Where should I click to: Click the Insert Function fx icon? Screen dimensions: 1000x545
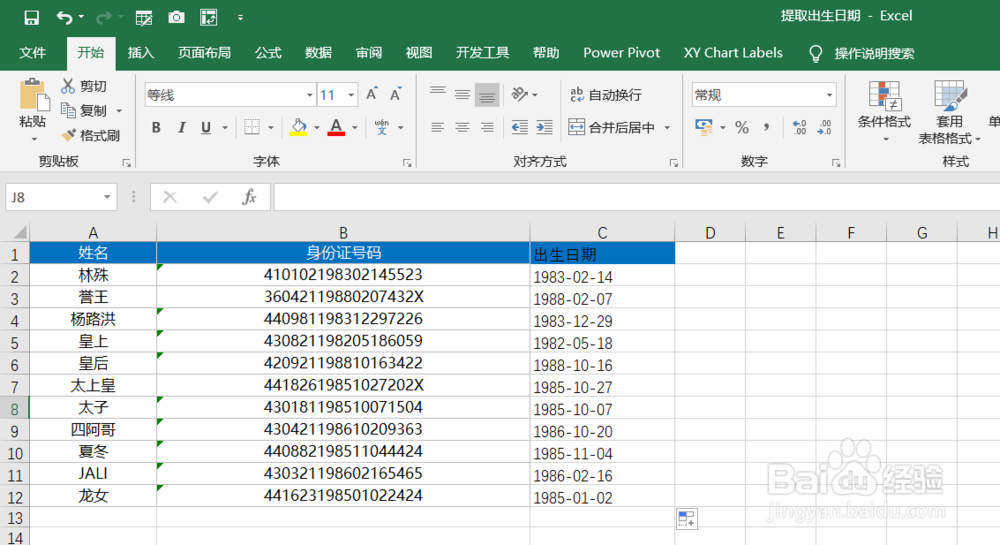249,197
